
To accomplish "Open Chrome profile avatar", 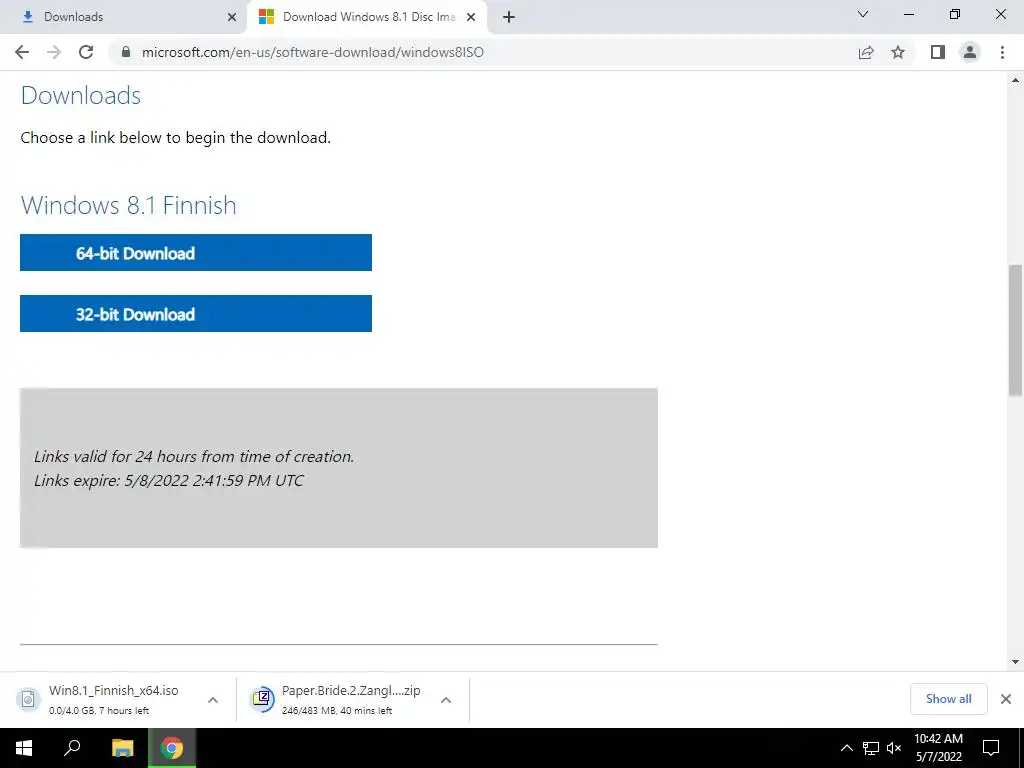I will pos(970,52).
